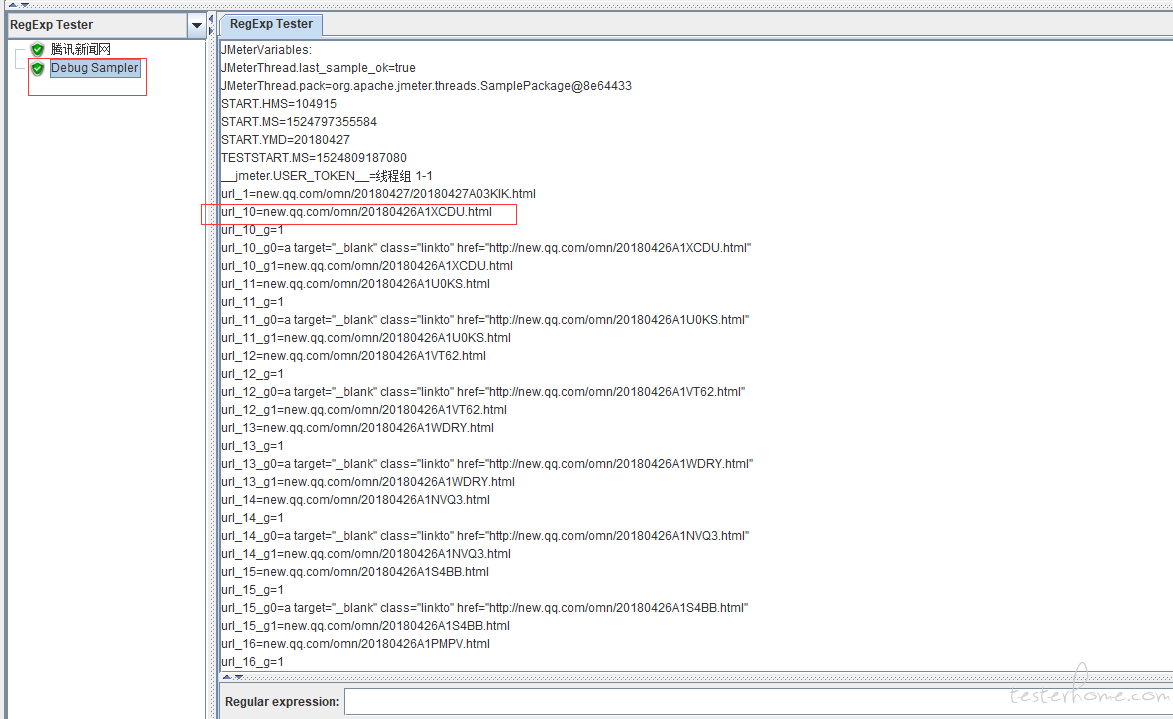Click green shield icon beside 腾讯新闻网
This screenshot has height=719, width=1173.
[x=37, y=49]
